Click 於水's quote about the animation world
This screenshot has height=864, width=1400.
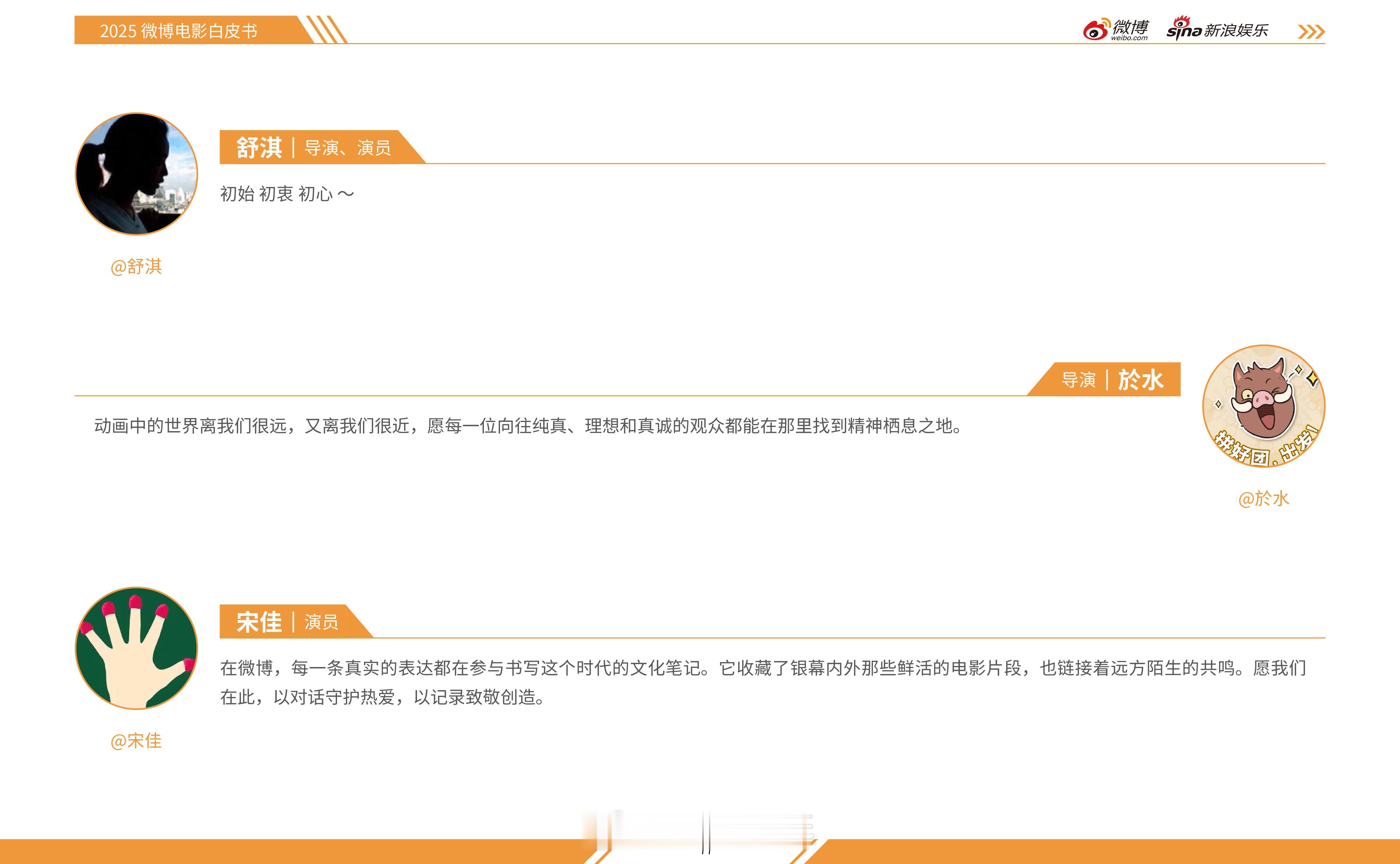[x=529, y=426]
